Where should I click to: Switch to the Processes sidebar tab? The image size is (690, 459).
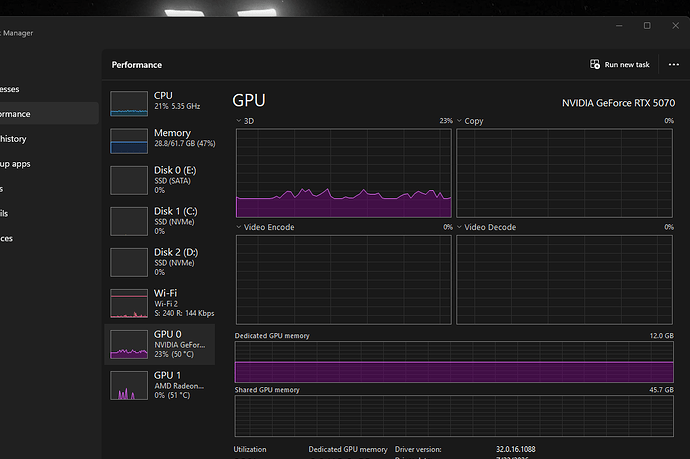(49, 89)
